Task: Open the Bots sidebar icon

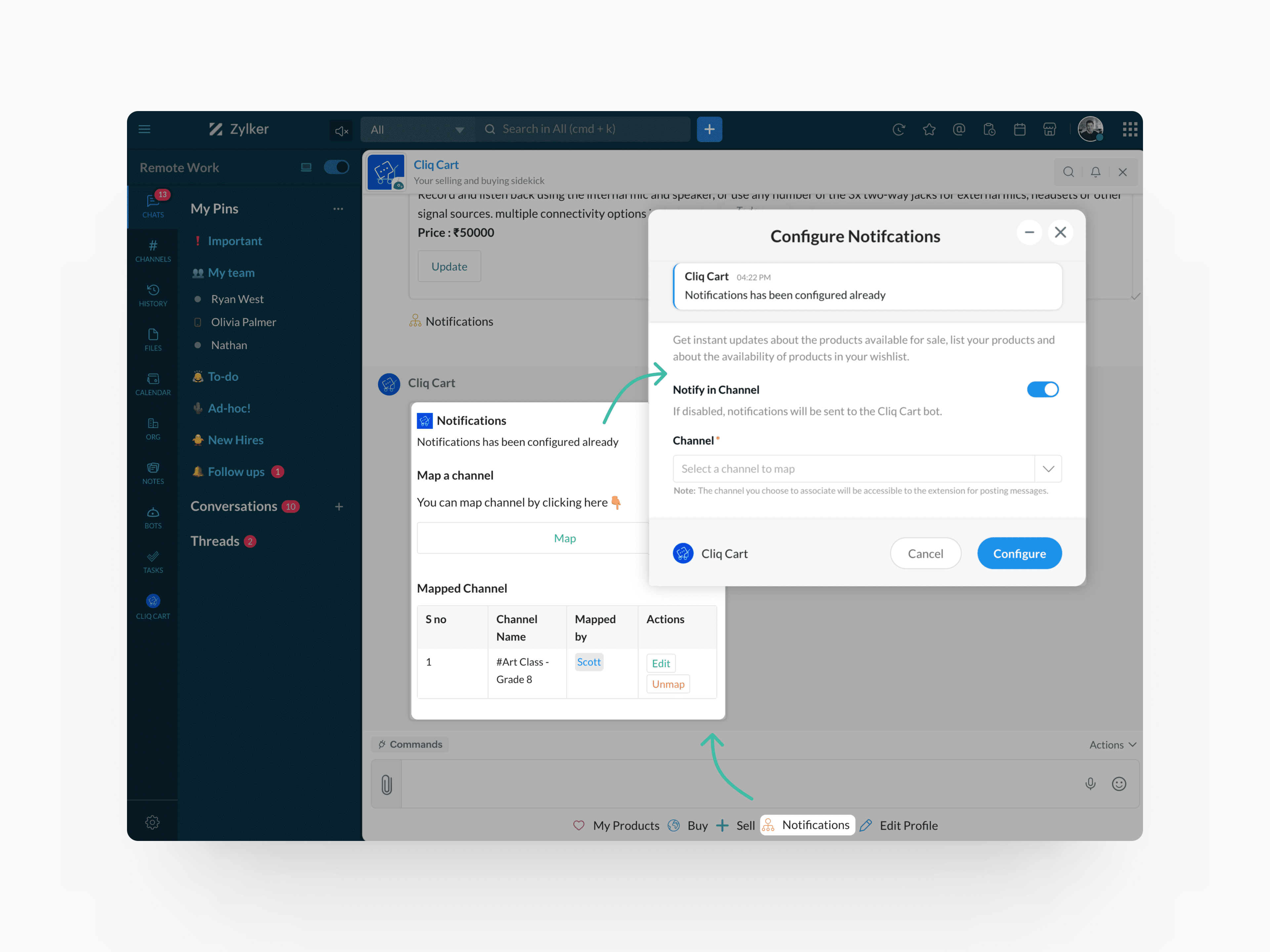Action: tap(153, 517)
